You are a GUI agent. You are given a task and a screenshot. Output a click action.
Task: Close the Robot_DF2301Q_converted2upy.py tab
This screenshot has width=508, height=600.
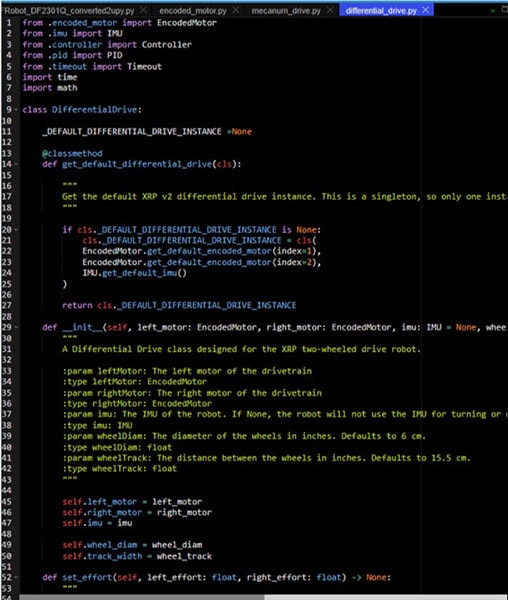[143, 10]
